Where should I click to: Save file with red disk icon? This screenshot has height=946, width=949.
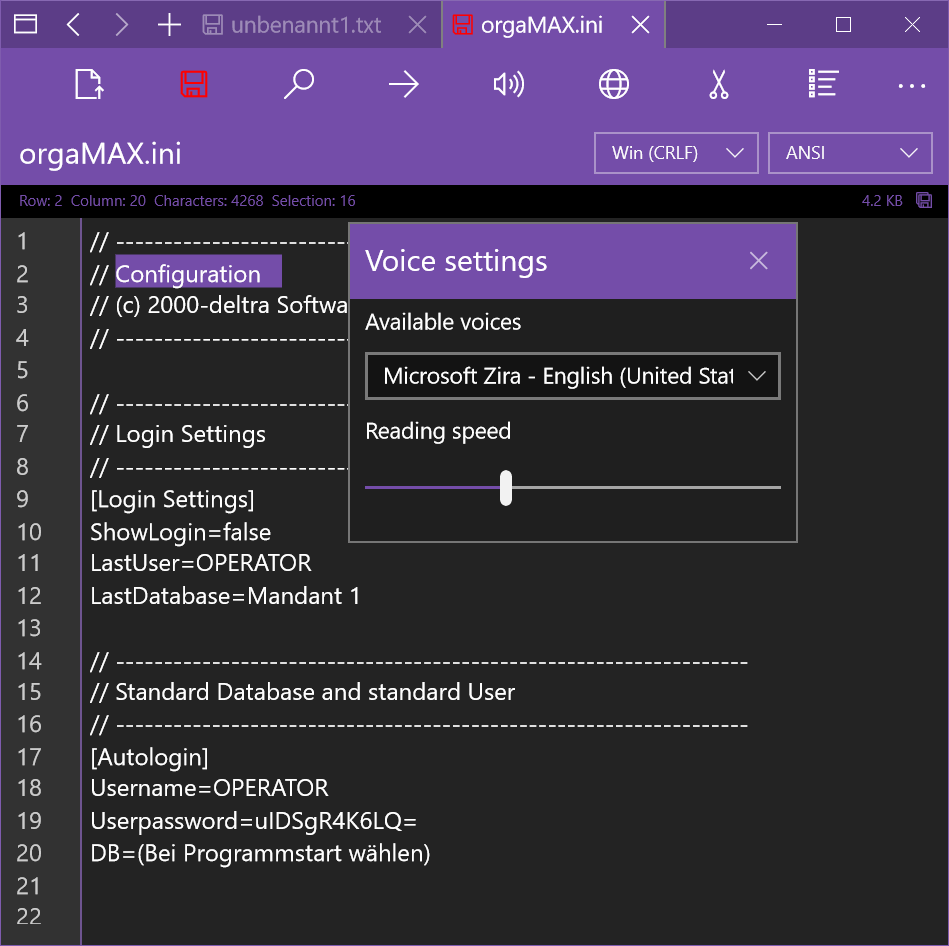click(194, 84)
